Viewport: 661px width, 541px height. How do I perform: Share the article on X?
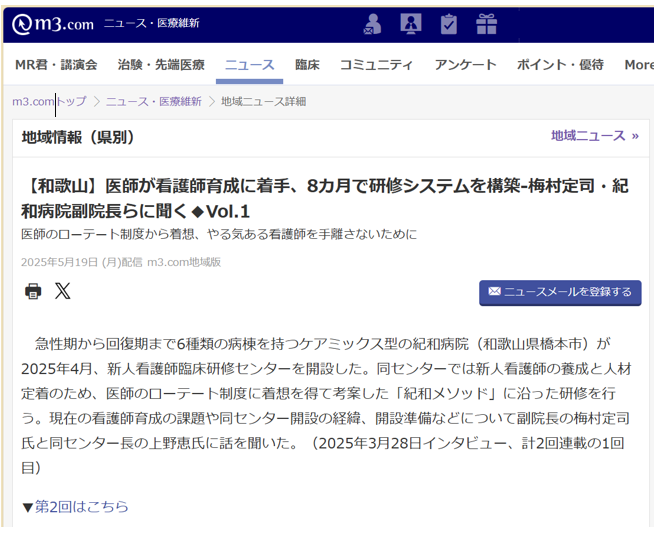pos(63,291)
